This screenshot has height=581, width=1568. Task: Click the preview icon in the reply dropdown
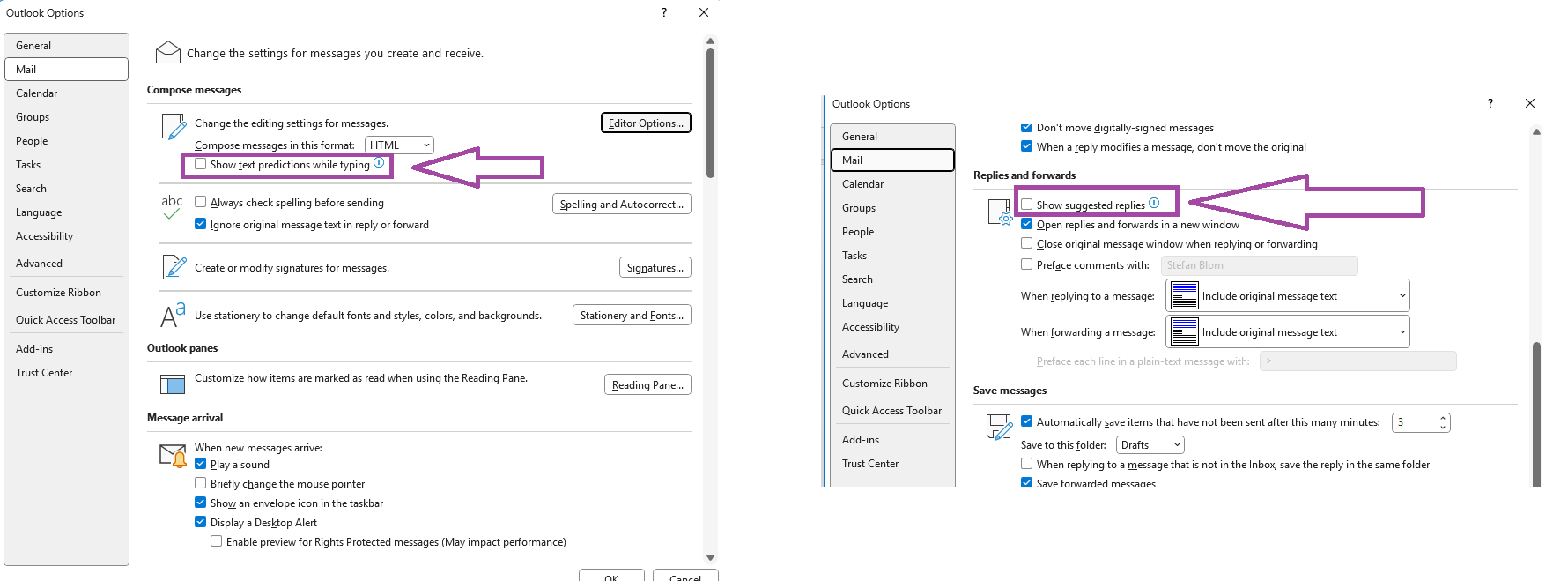pos(1185,295)
